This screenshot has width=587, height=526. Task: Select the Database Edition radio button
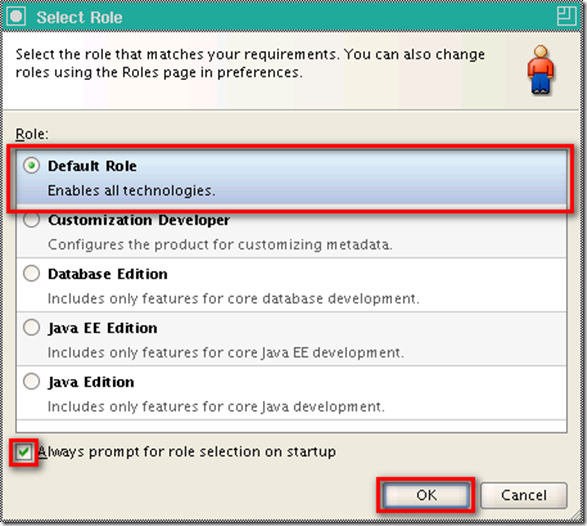click(x=31, y=273)
